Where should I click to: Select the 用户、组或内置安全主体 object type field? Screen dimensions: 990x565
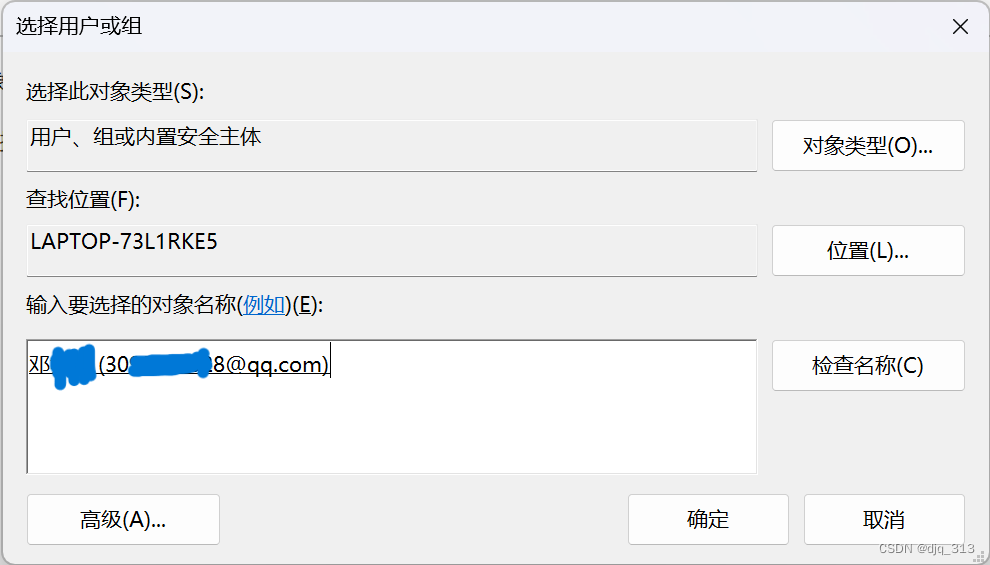pos(391,146)
